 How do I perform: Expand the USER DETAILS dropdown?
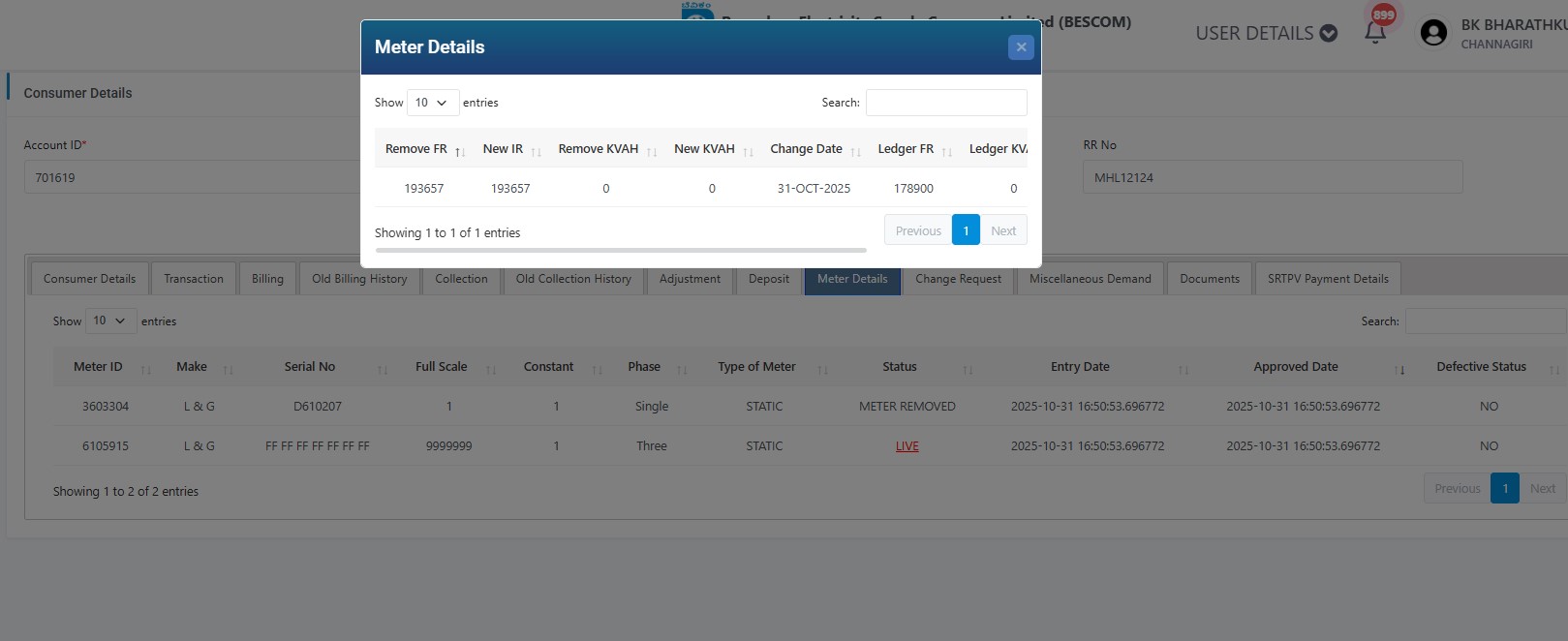1266,33
